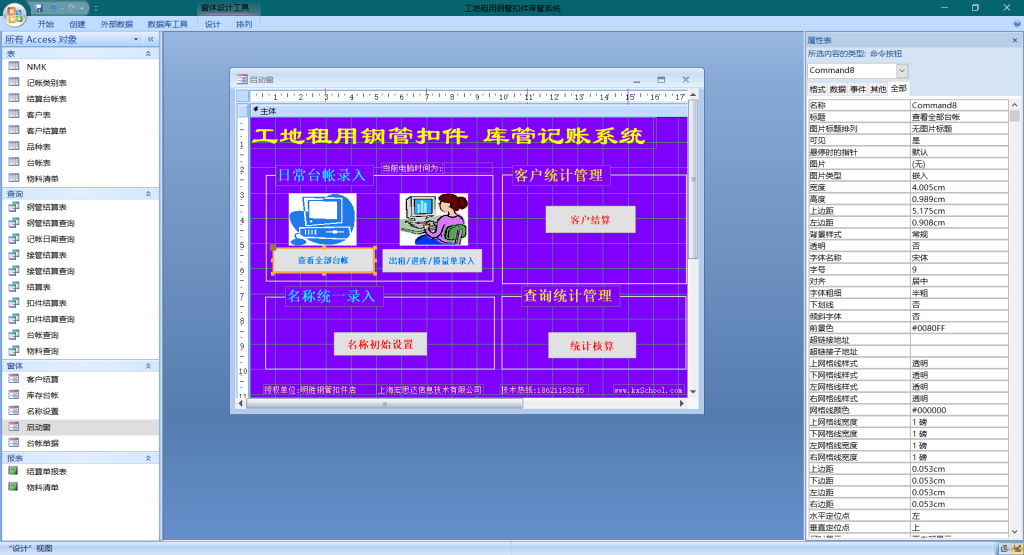
Task: Click the woman-at-computer image on form
Action: pos(433,219)
